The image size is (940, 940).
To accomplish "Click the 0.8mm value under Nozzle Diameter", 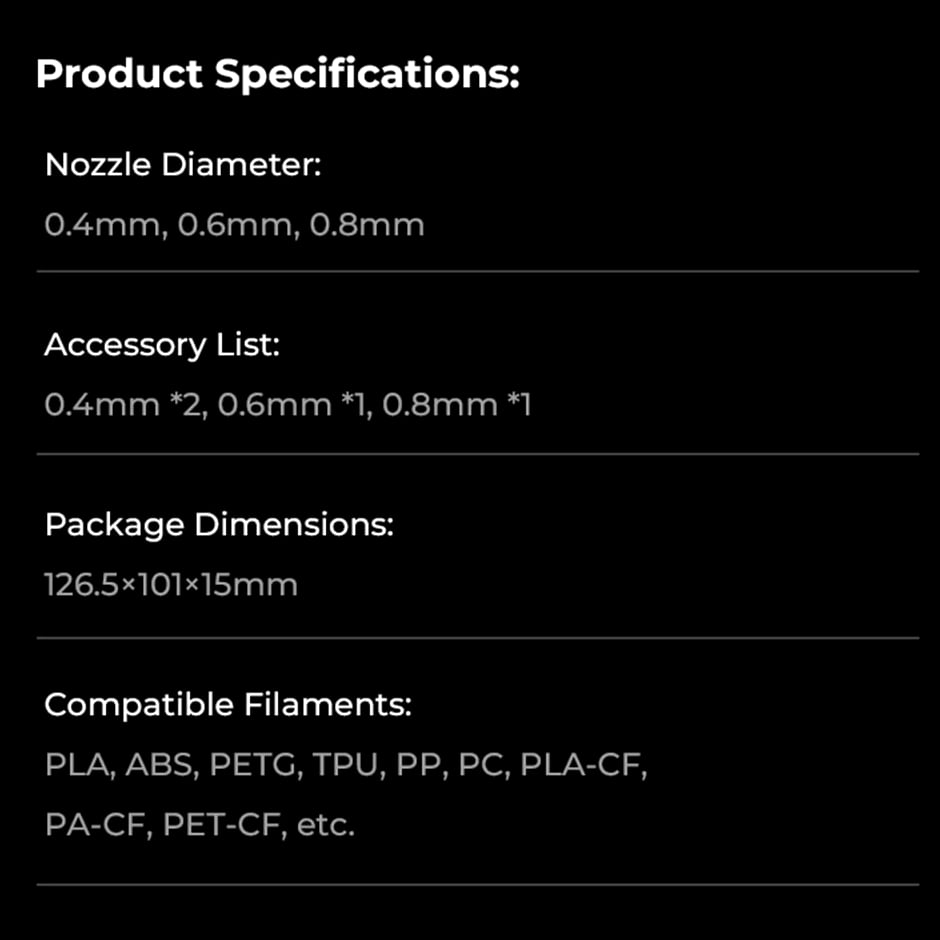I will pos(367,225).
